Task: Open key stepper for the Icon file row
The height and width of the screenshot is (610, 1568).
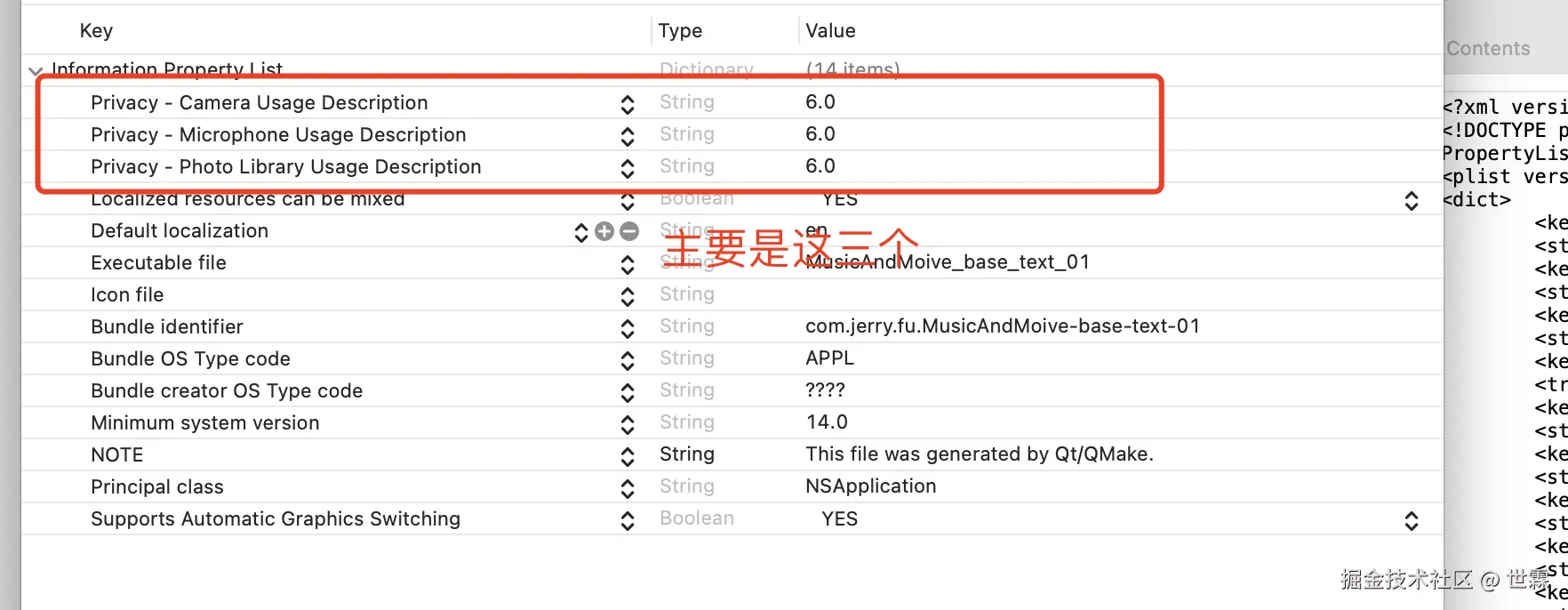Action: (x=628, y=296)
